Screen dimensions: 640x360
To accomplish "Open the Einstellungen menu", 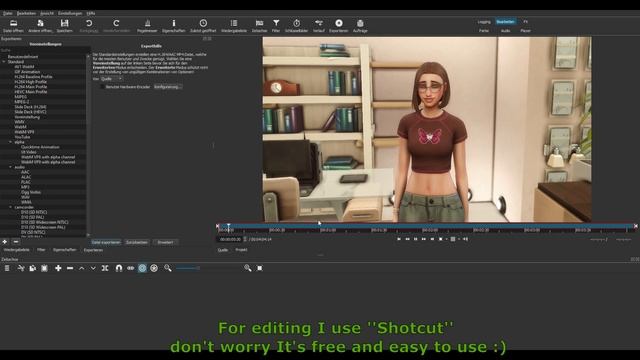I will (x=70, y=13).
